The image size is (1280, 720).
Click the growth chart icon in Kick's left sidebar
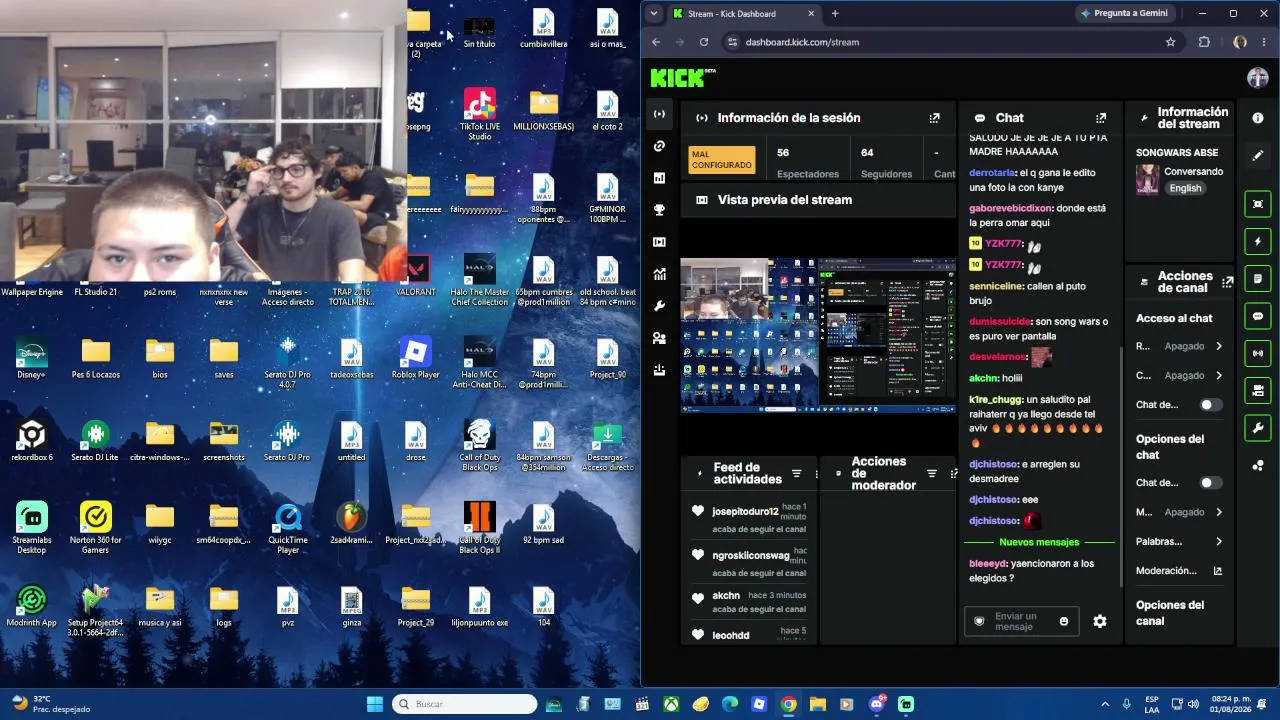tap(659, 274)
